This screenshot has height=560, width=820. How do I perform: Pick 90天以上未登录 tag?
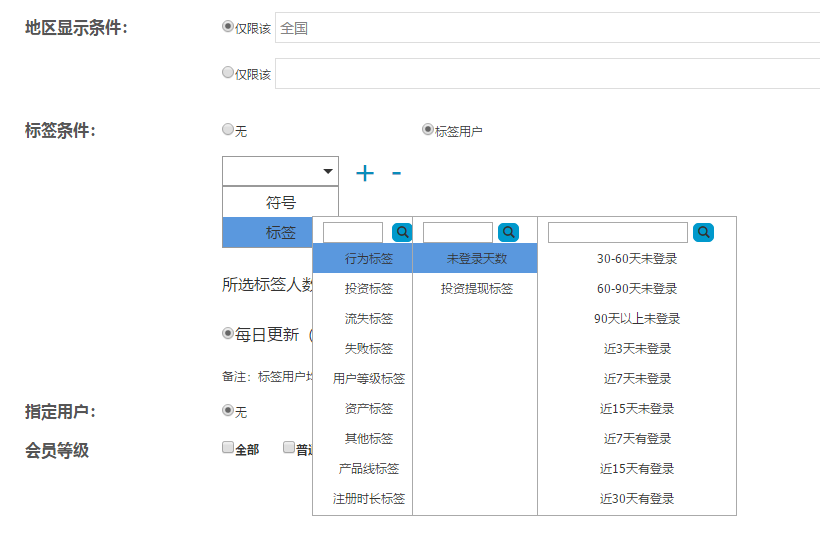click(x=637, y=318)
